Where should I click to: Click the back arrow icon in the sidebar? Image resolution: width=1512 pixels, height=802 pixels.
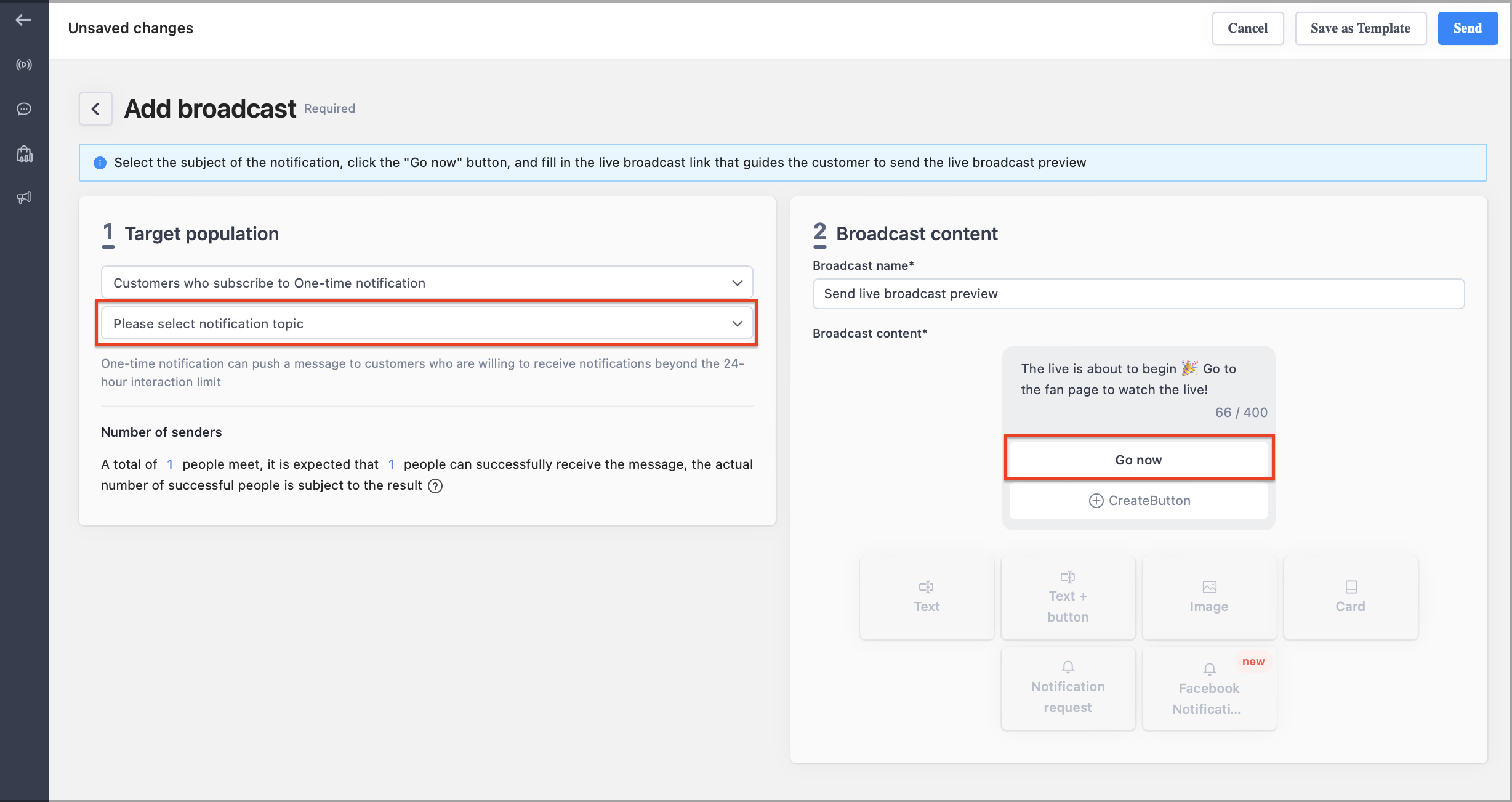point(23,20)
